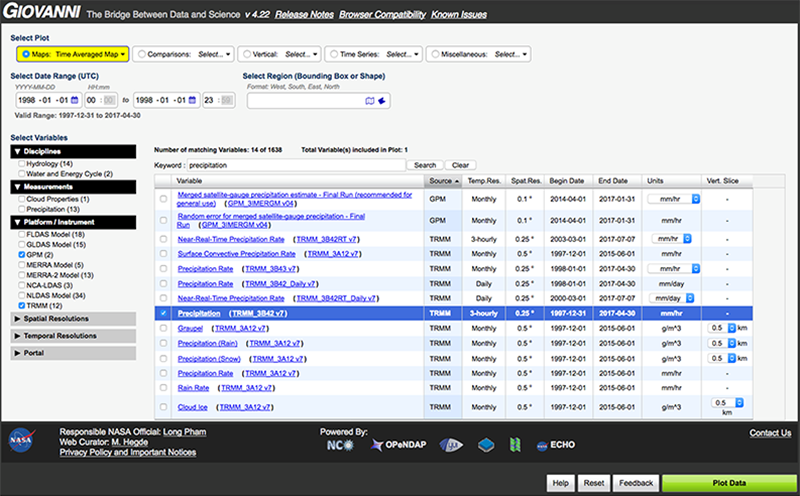Uncheck the GPM (2) platform checkbox
800x496 pixels.
pos(21,255)
